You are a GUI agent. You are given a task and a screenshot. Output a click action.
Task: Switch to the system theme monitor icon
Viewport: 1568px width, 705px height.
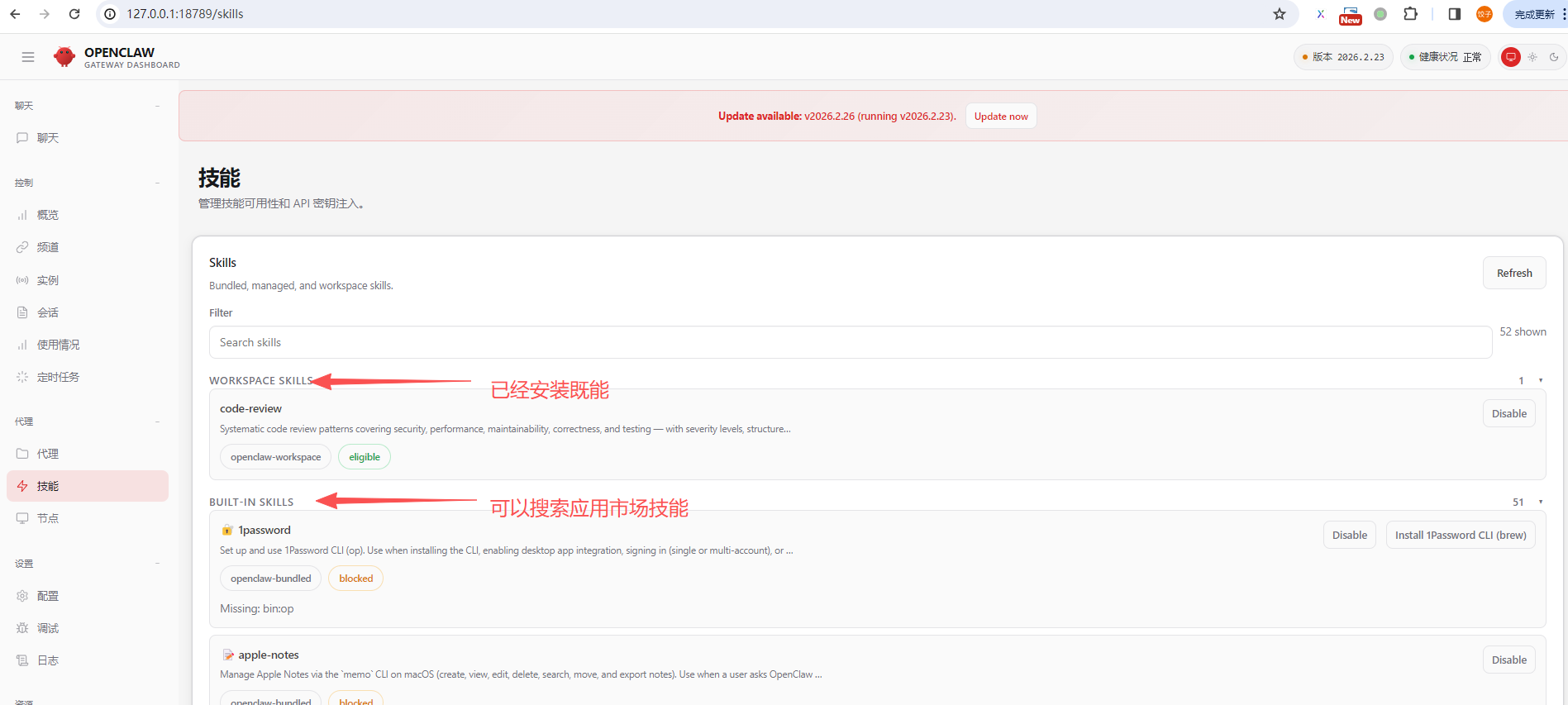tap(1511, 57)
